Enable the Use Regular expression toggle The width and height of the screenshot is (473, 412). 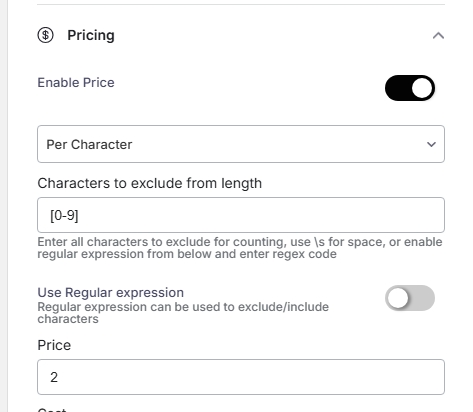tap(410, 298)
